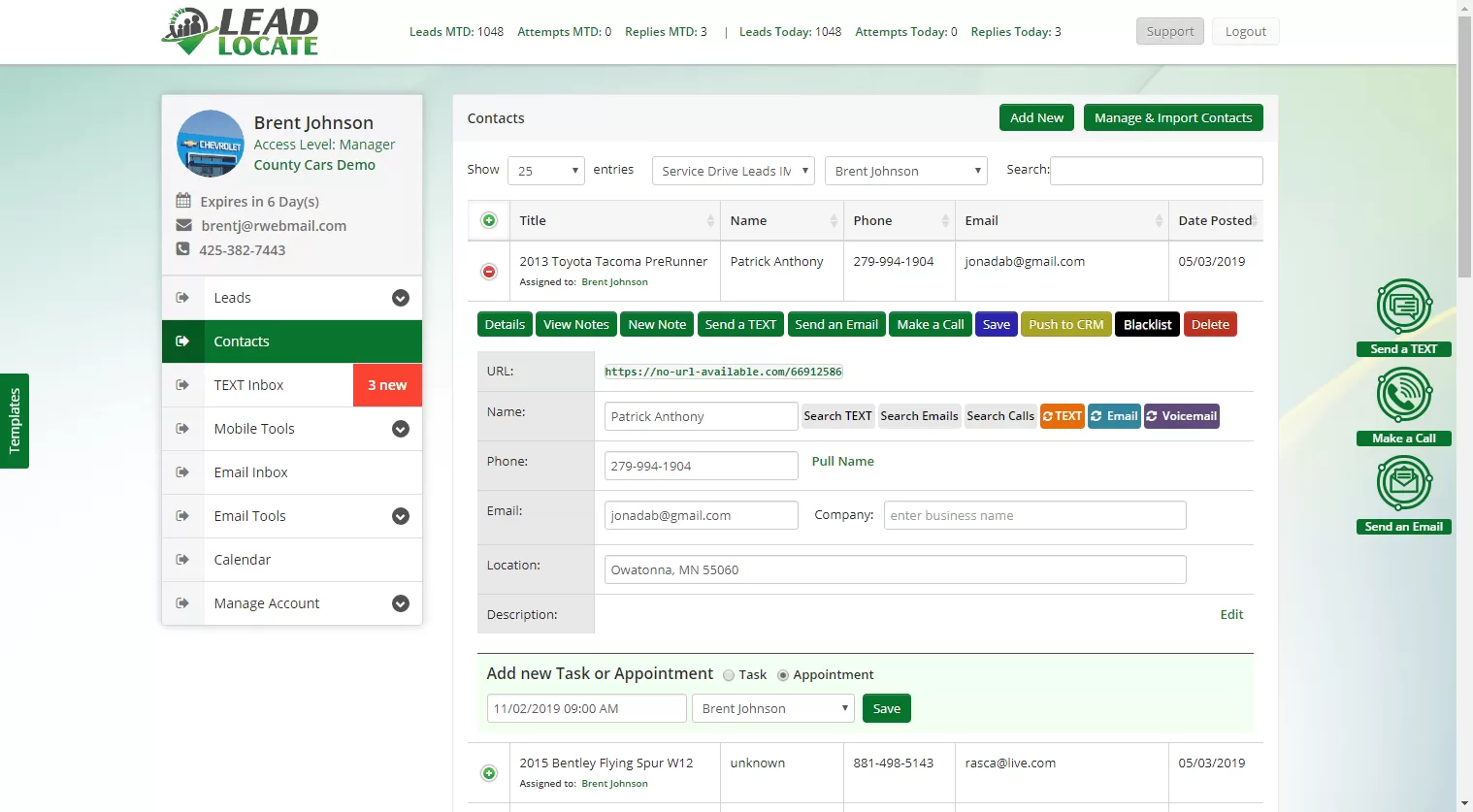Sort table by Title column

[x=613, y=220]
